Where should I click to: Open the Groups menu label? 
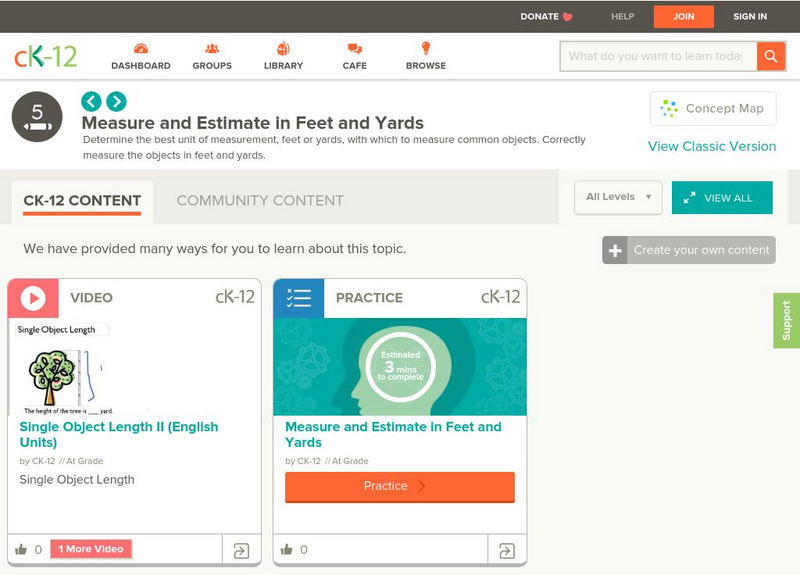[x=212, y=66]
